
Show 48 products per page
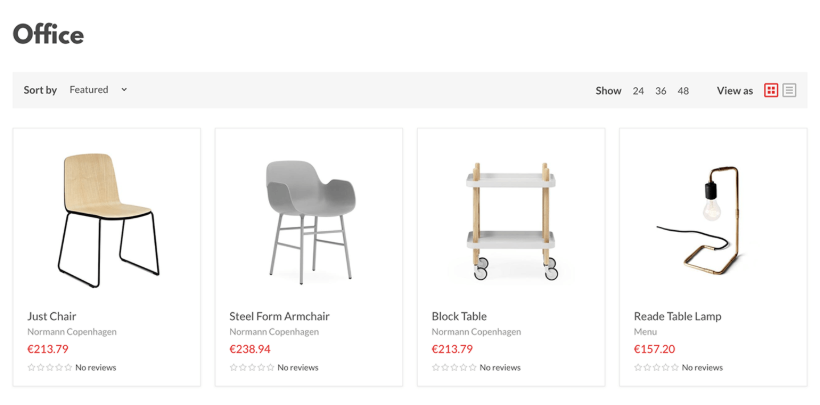(683, 91)
